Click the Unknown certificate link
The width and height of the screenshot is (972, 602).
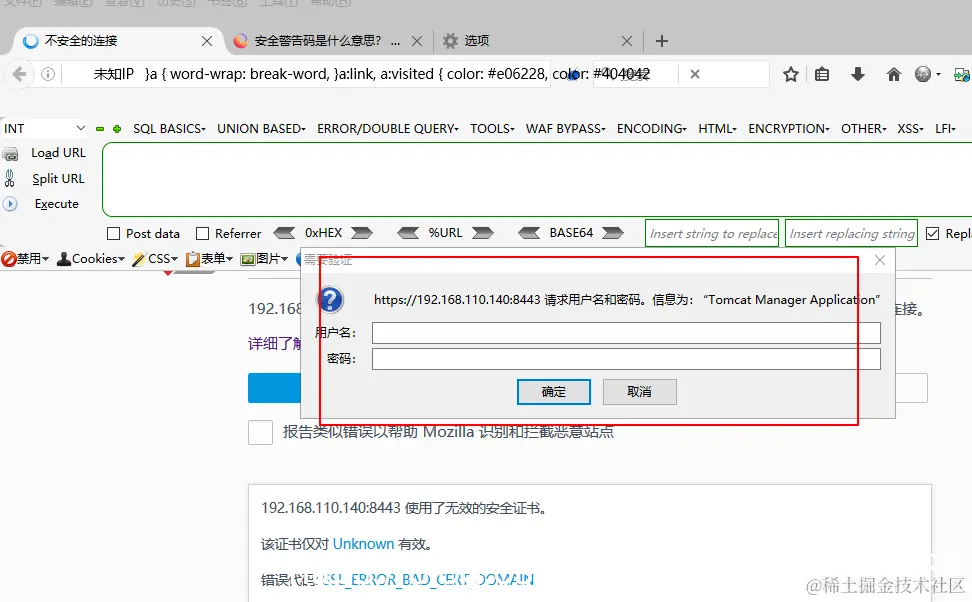[x=362, y=543]
